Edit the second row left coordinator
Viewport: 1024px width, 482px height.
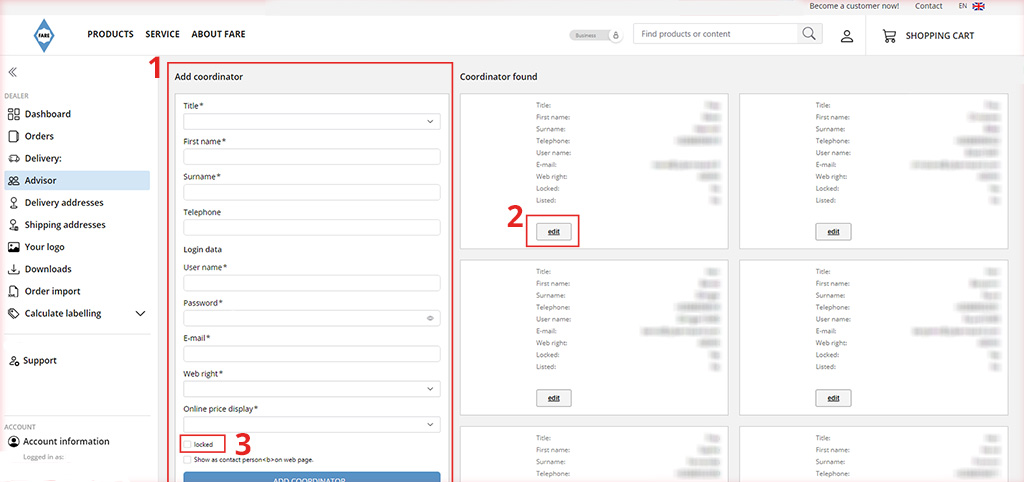point(554,398)
